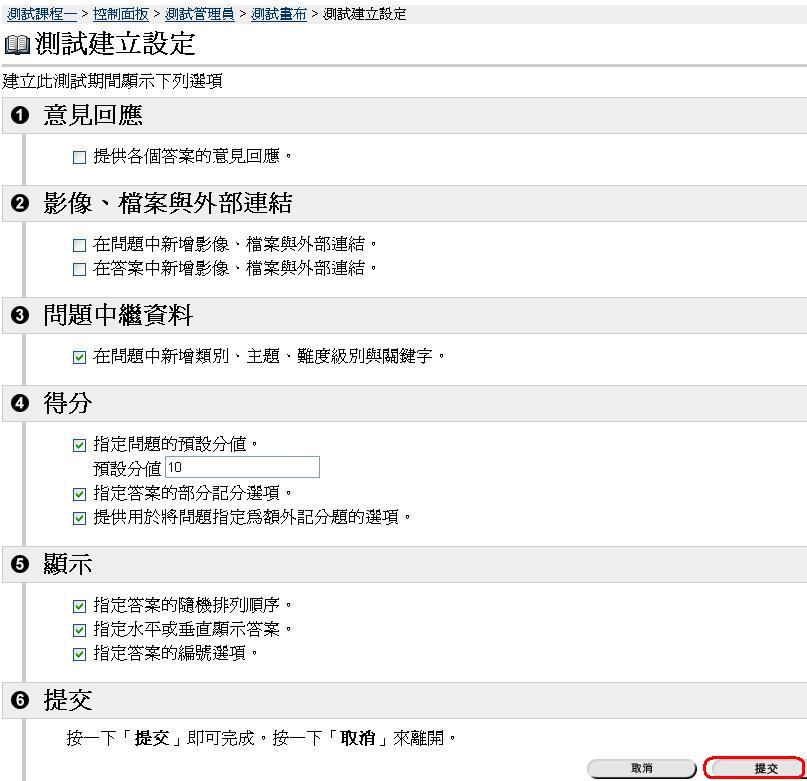Focus the 預設分值 input field
Image resolution: width=807 pixels, height=781 pixels.
point(241,468)
